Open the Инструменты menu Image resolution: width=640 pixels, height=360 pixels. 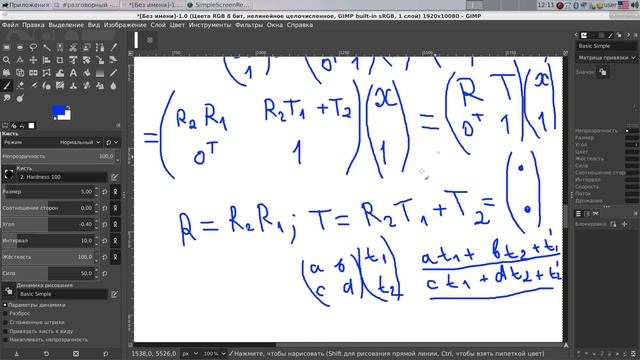(210, 25)
